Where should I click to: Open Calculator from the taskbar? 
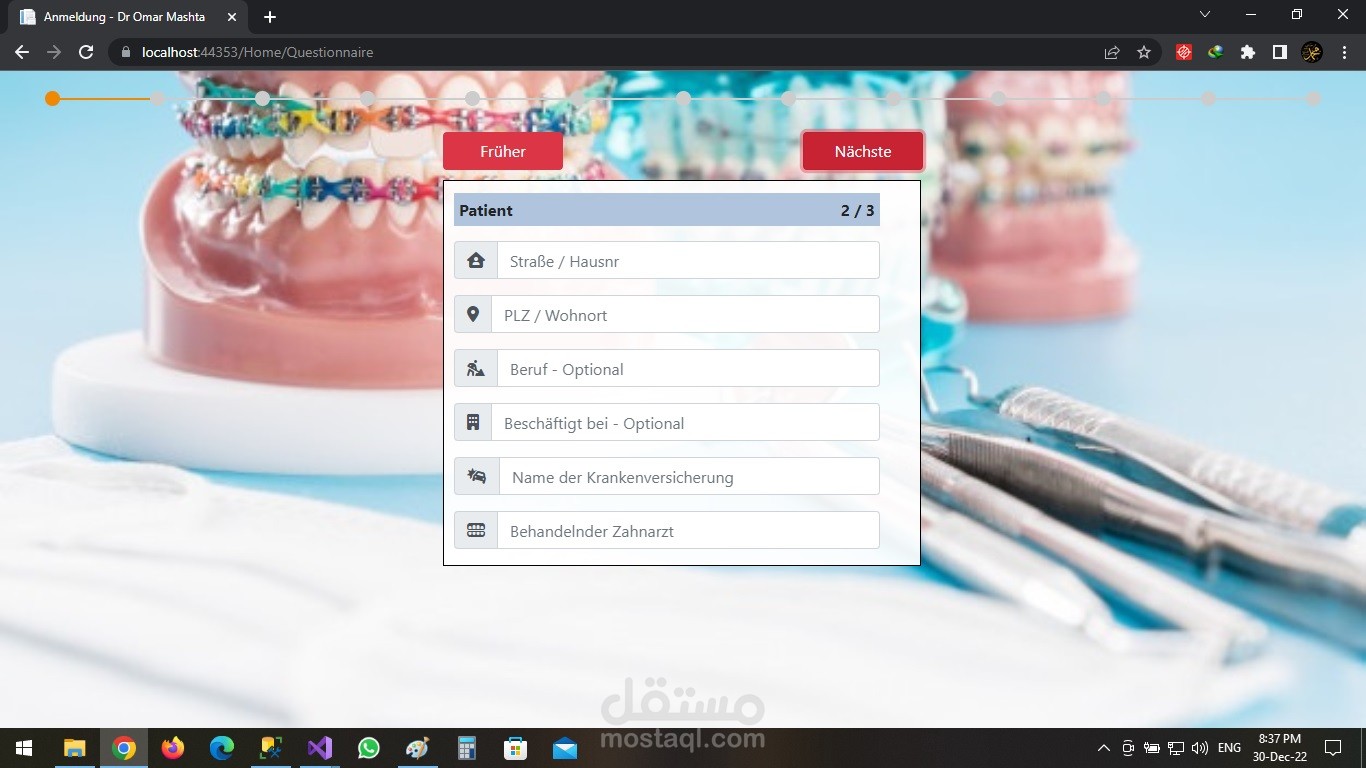pyautogui.click(x=466, y=748)
